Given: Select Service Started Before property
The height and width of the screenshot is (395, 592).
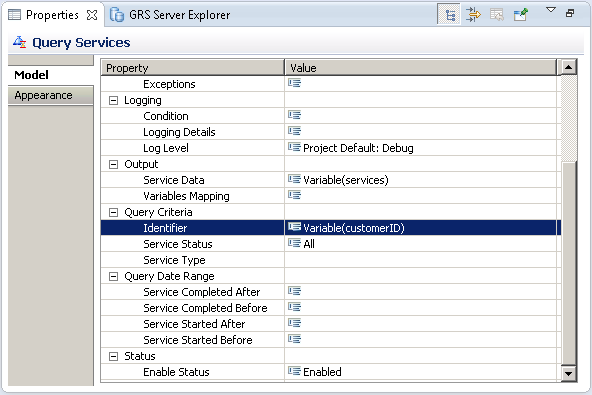Looking at the screenshot, I should point(198,340).
